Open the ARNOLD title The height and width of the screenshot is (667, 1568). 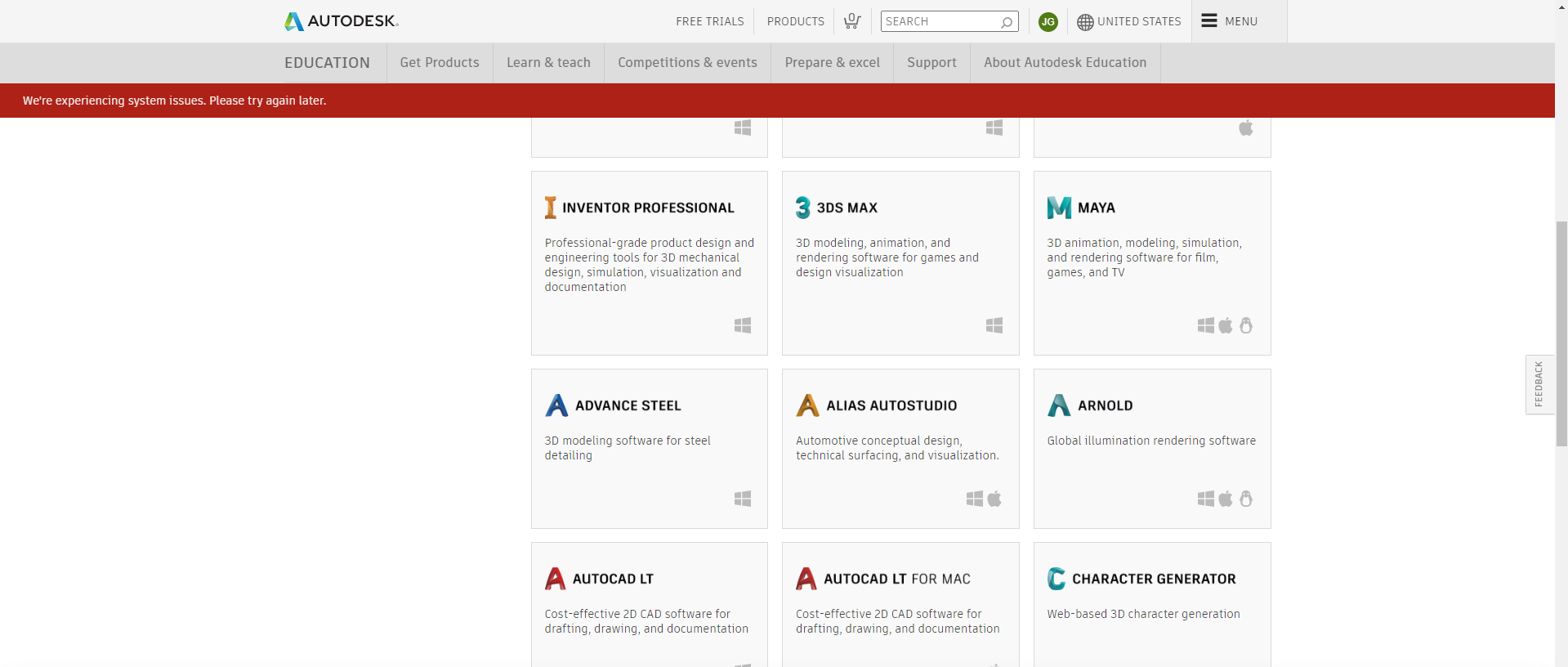pyautogui.click(x=1105, y=405)
